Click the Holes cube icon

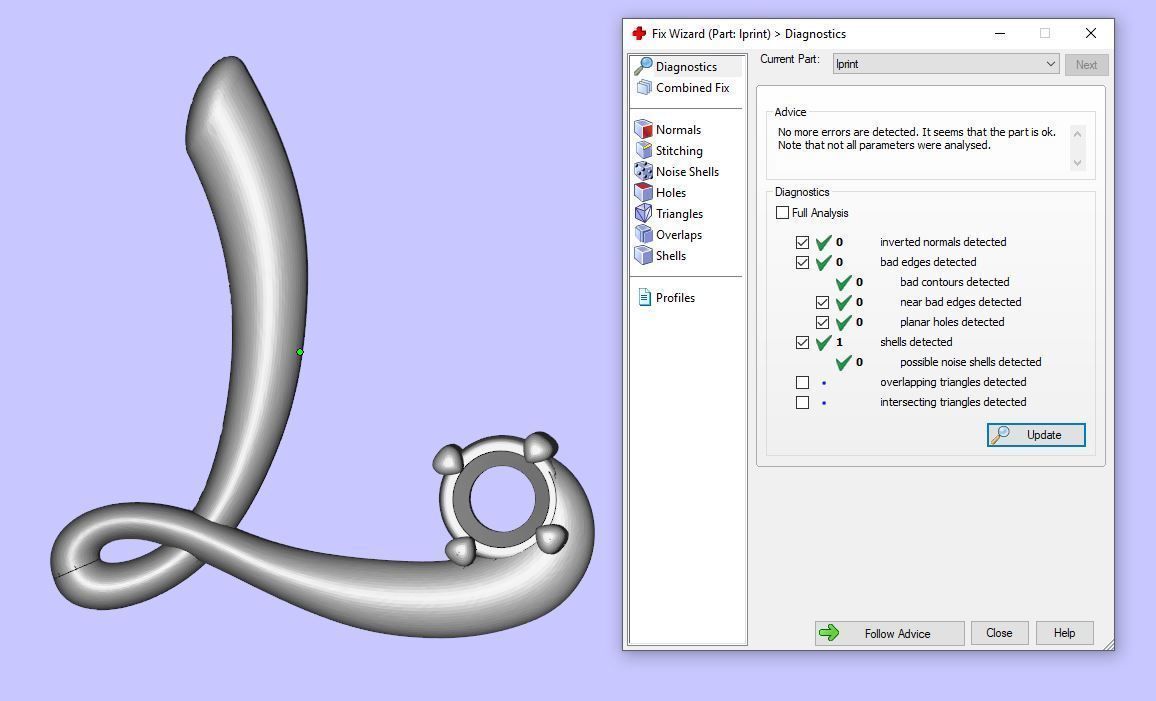tap(644, 192)
